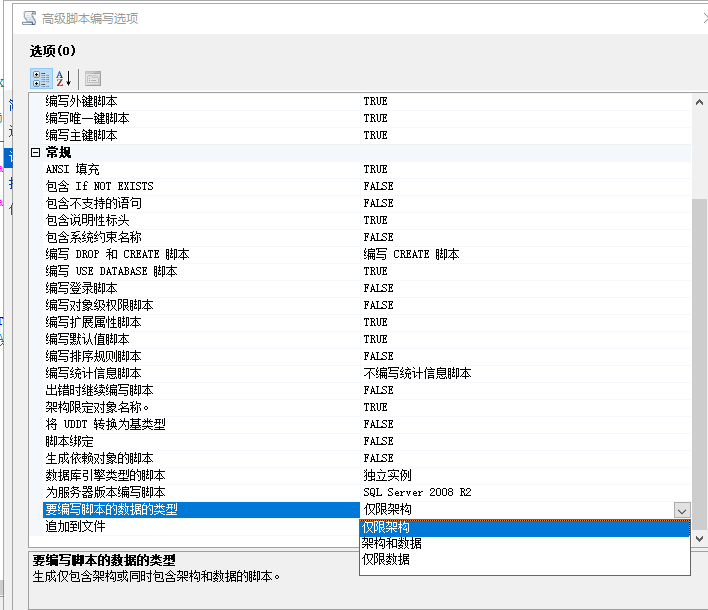Click the 仅限架构 combo box value field
The image size is (708, 610).
[517, 510]
